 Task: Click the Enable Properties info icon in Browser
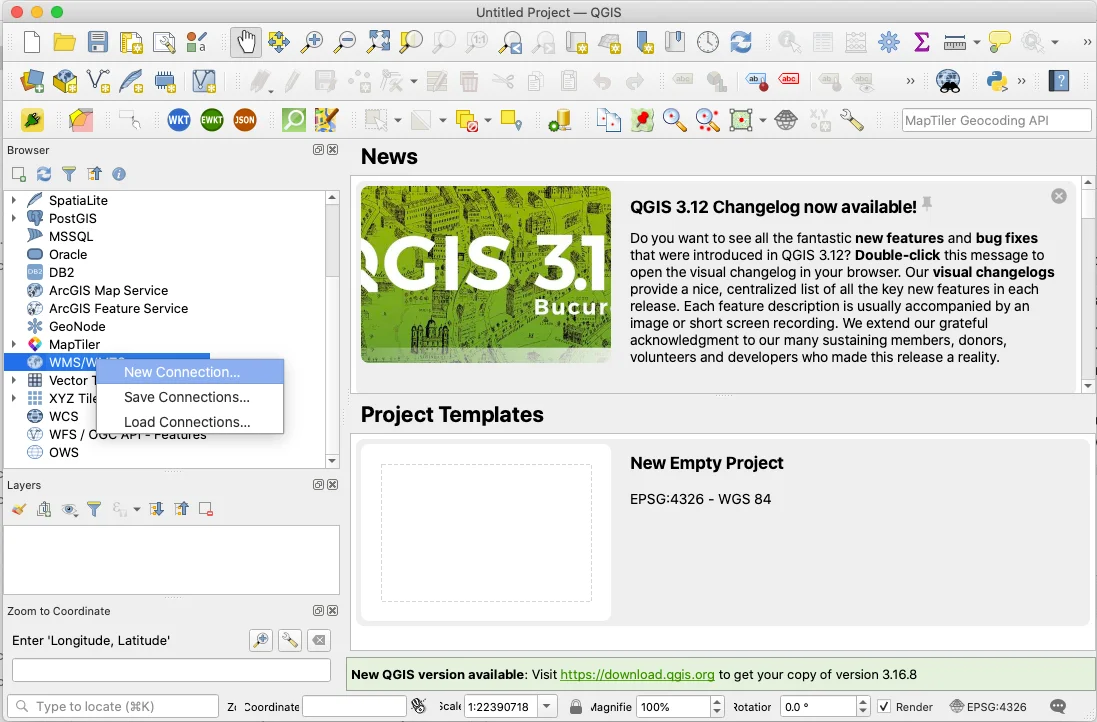tap(119, 174)
